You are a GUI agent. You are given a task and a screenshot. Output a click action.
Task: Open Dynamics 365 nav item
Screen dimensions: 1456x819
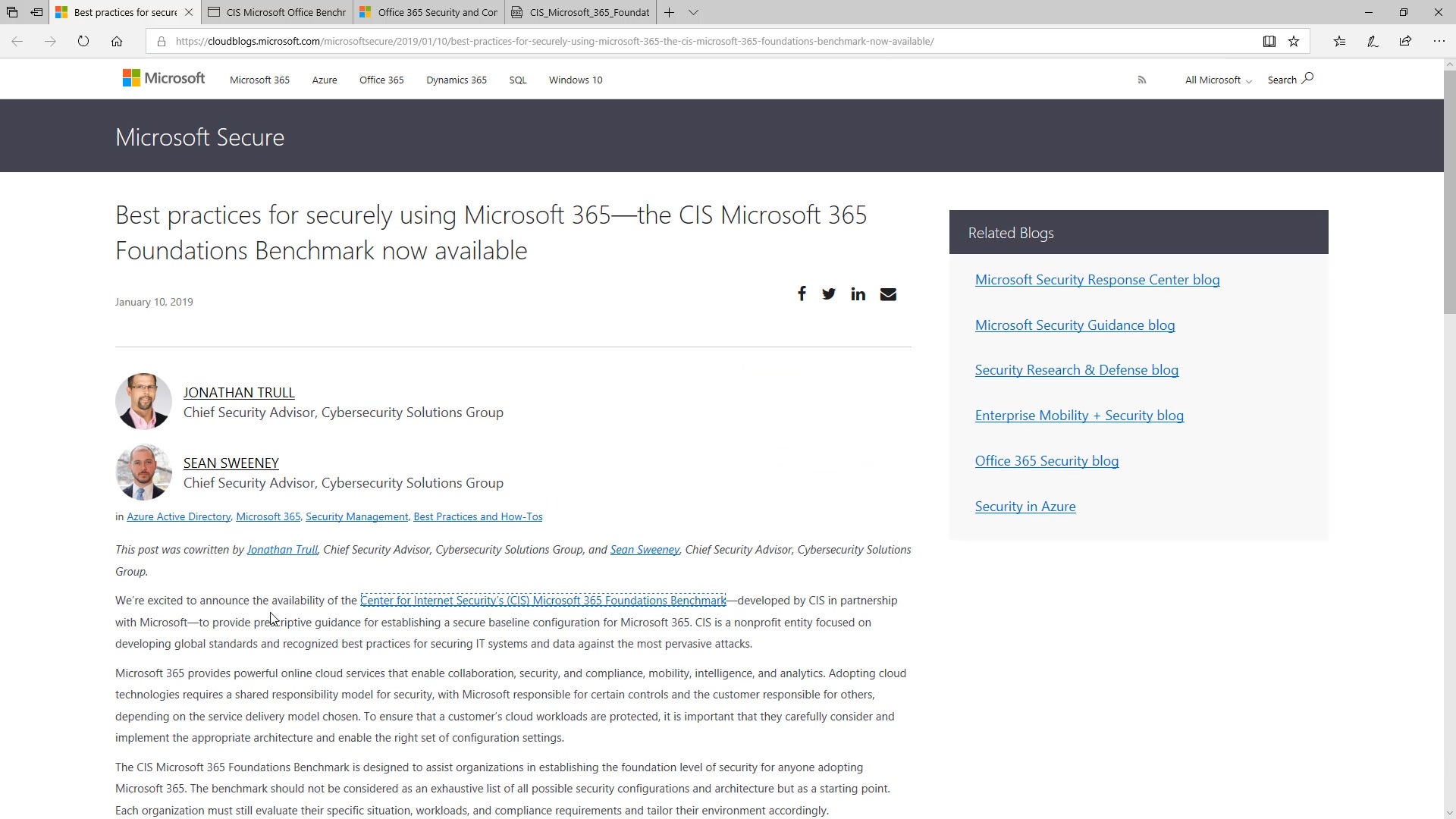click(x=457, y=80)
